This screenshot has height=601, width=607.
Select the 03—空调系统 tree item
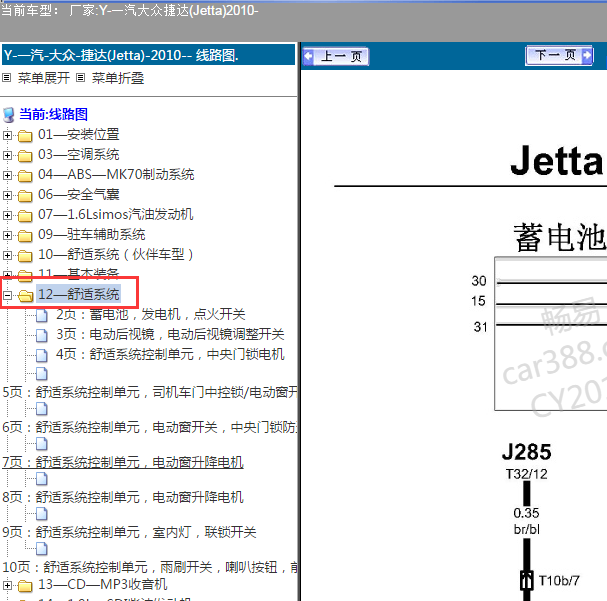click(79, 155)
